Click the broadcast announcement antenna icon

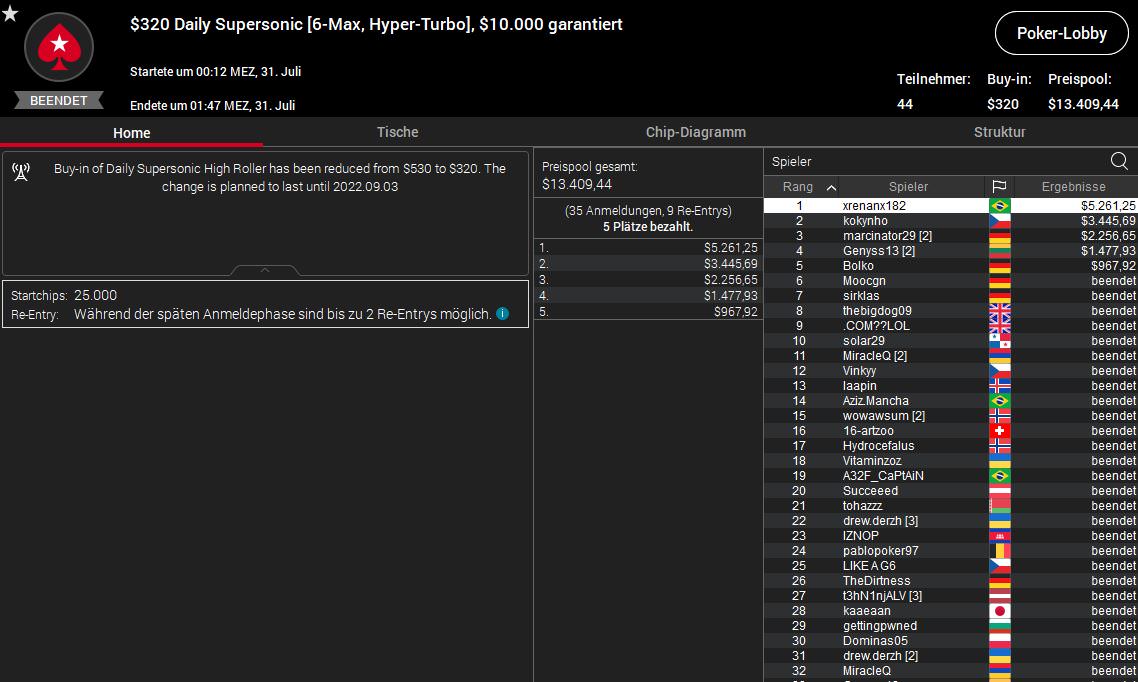point(21,171)
